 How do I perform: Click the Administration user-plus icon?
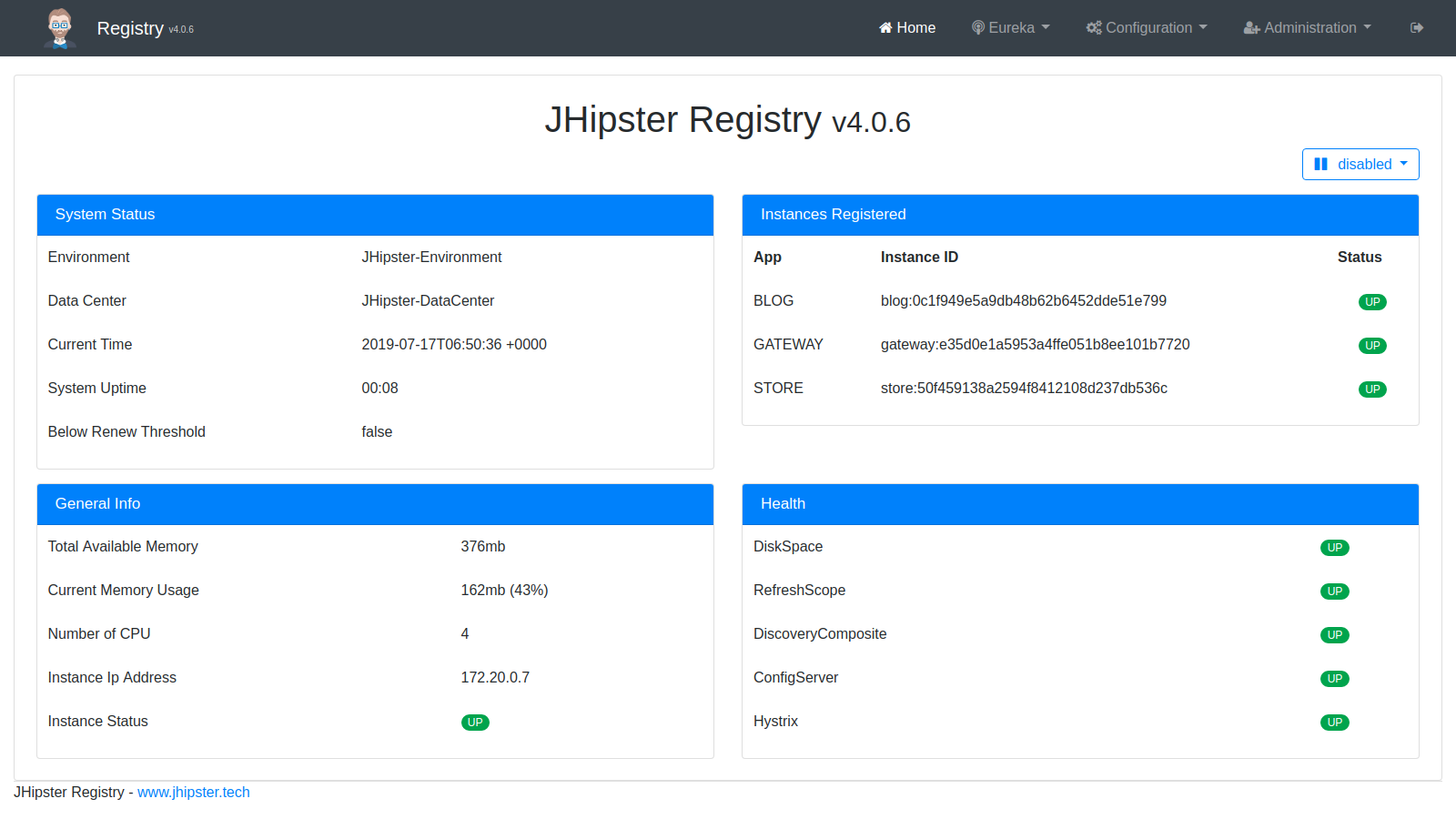1252,28
